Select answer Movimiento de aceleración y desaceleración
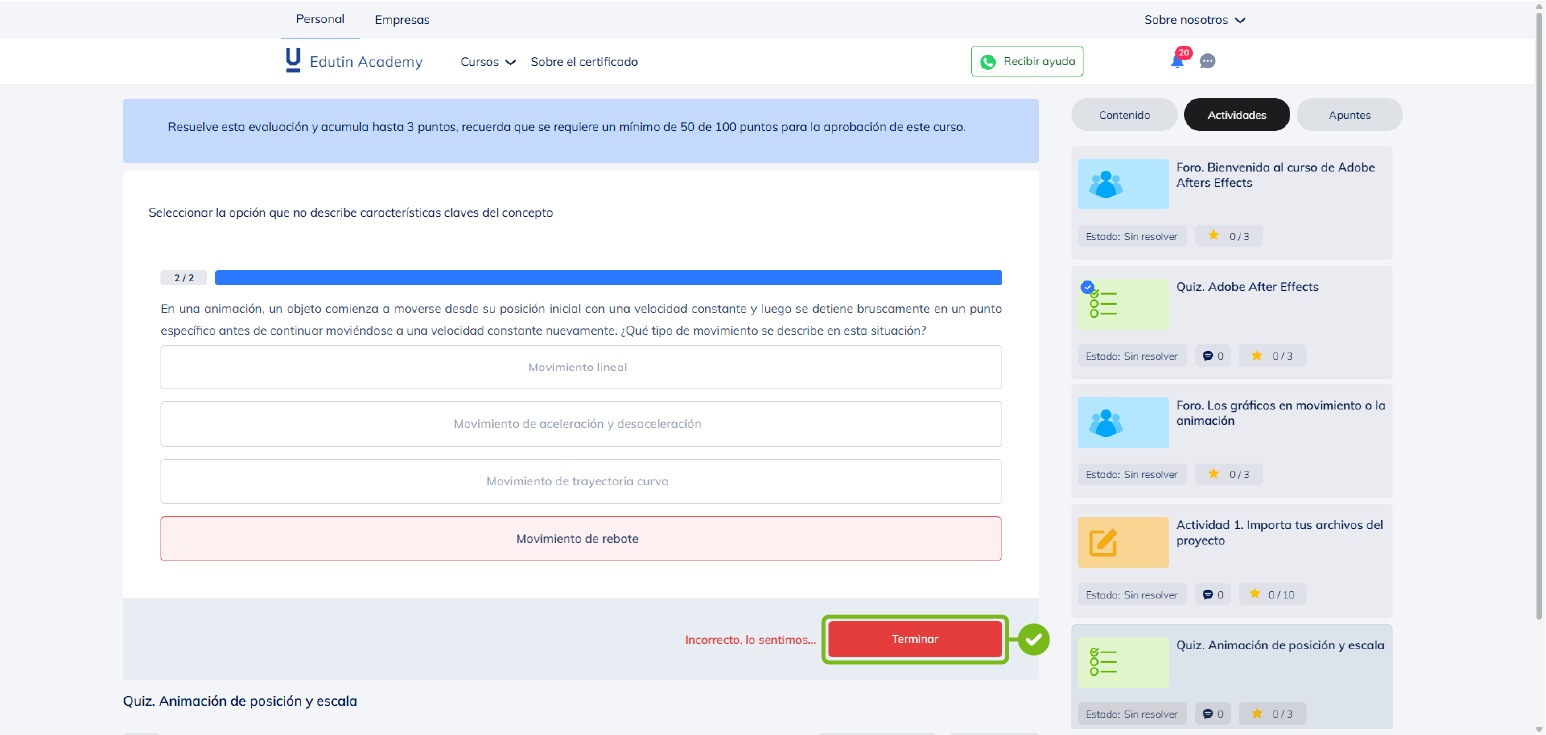 pyautogui.click(x=580, y=424)
